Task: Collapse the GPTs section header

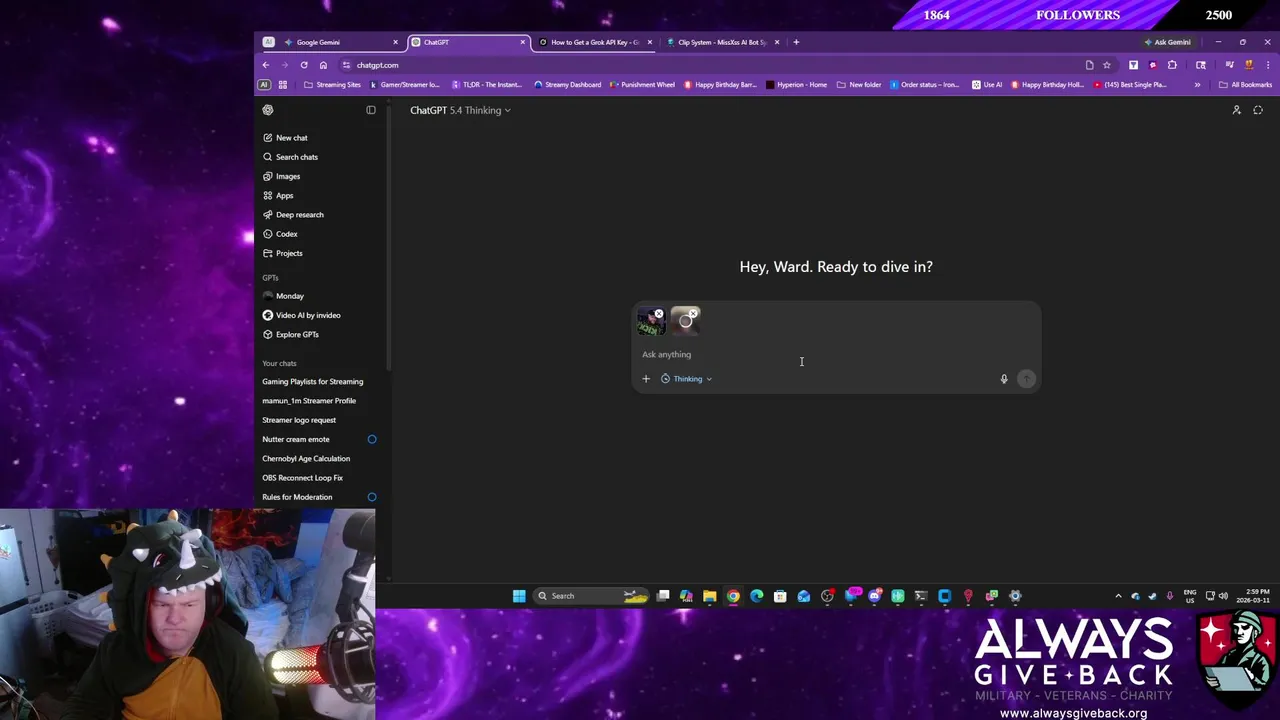Action: click(270, 278)
